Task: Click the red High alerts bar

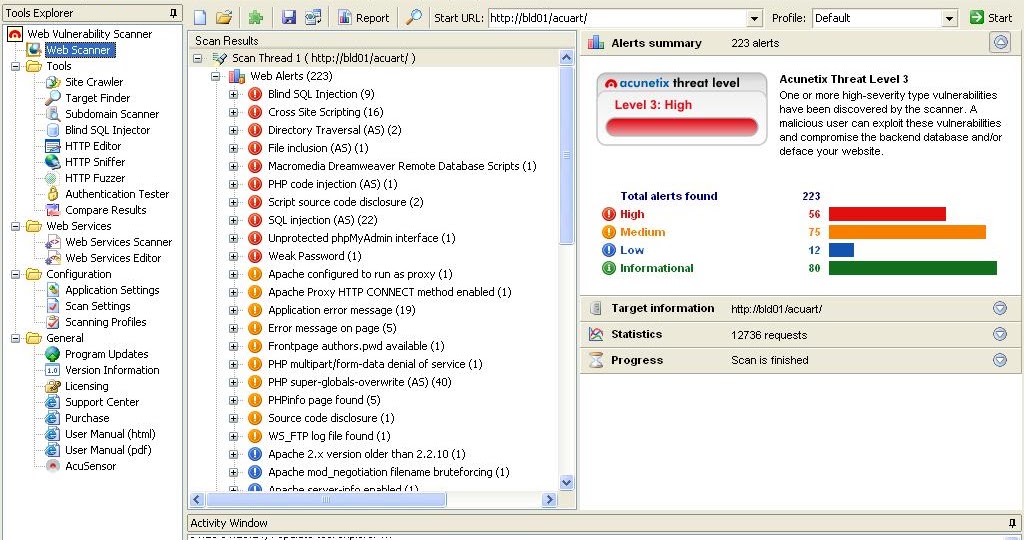Action: click(x=887, y=214)
